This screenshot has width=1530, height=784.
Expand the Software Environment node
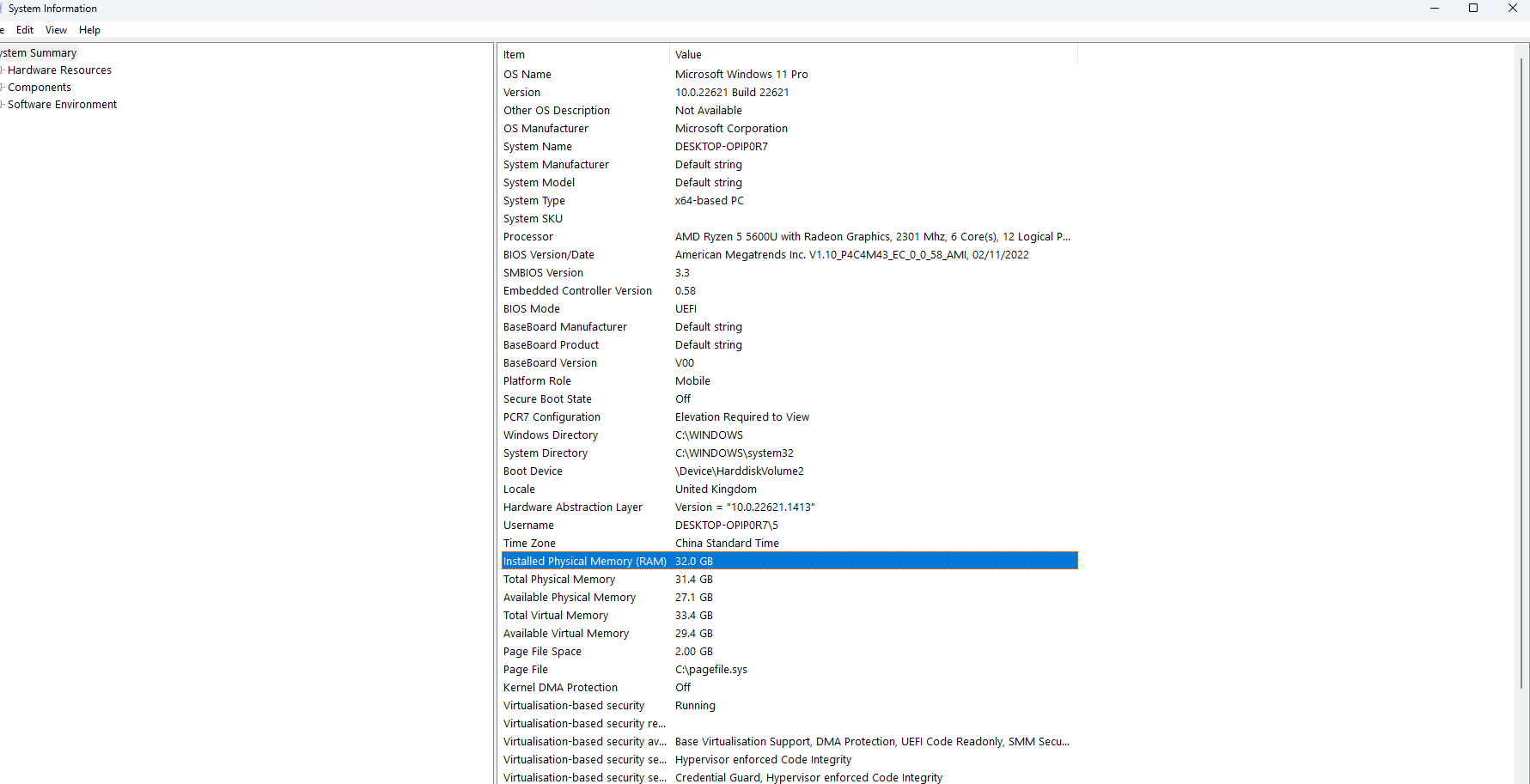pos(3,105)
